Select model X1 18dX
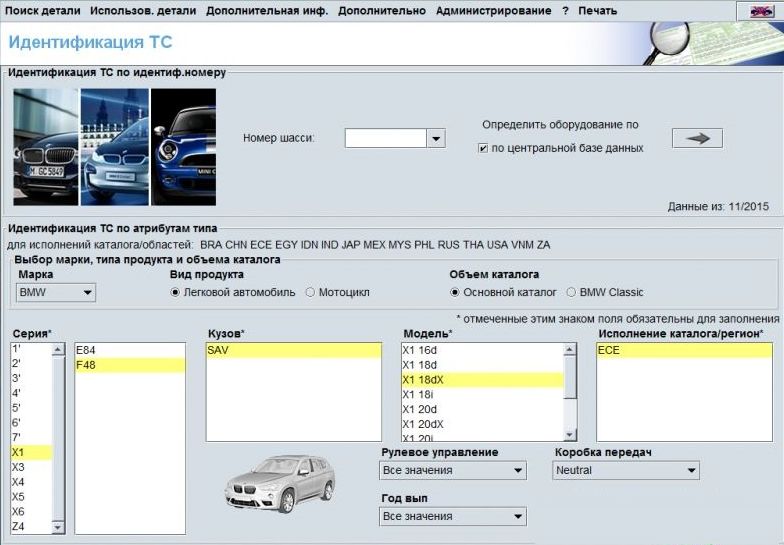This screenshot has height=545, width=784. click(x=482, y=380)
